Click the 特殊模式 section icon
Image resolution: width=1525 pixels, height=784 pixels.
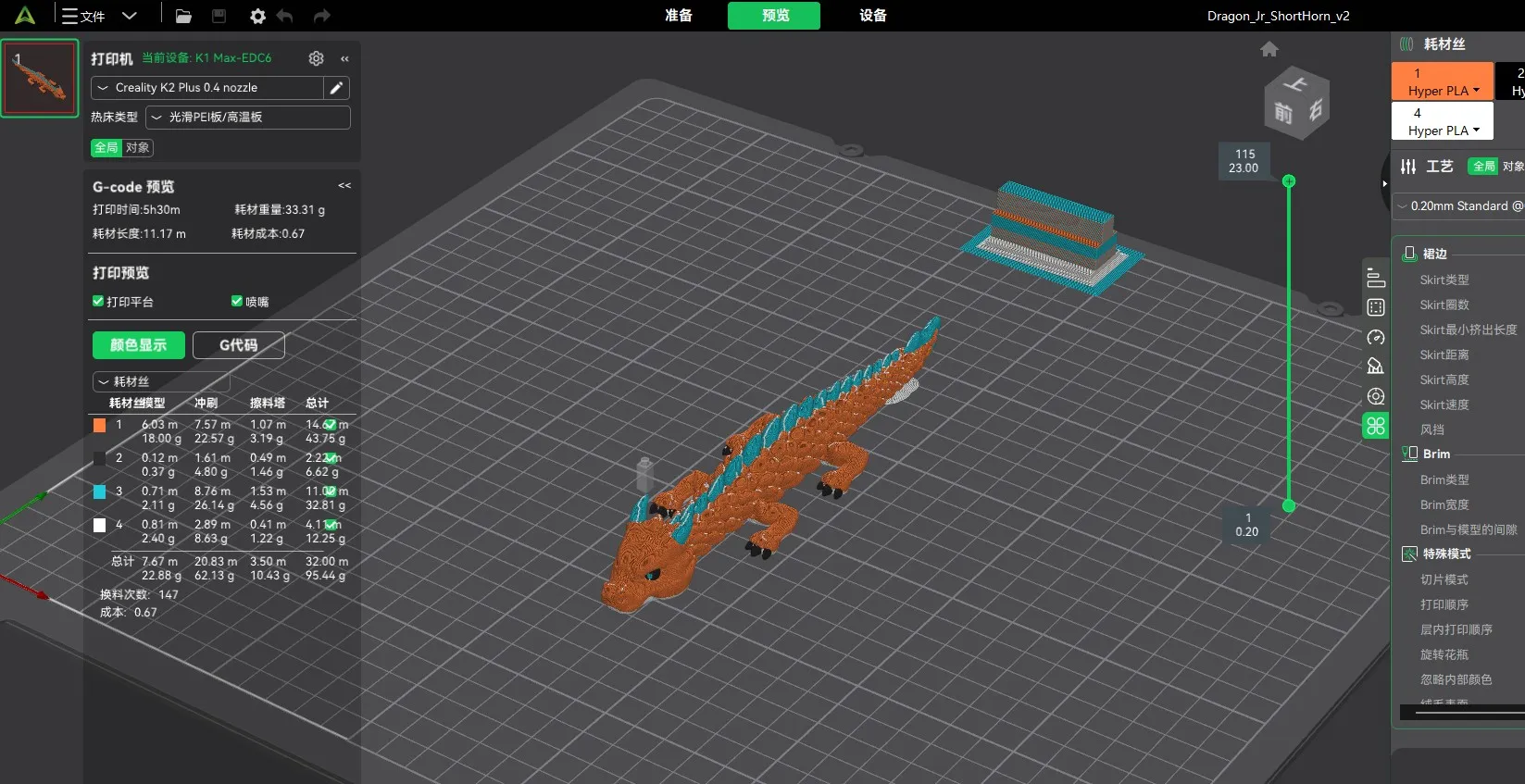[1409, 554]
